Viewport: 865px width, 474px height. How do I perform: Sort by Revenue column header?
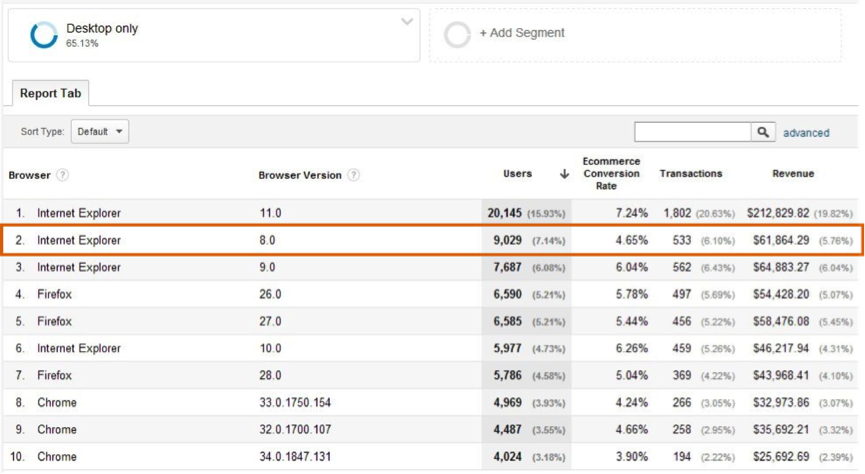pos(793,174)
